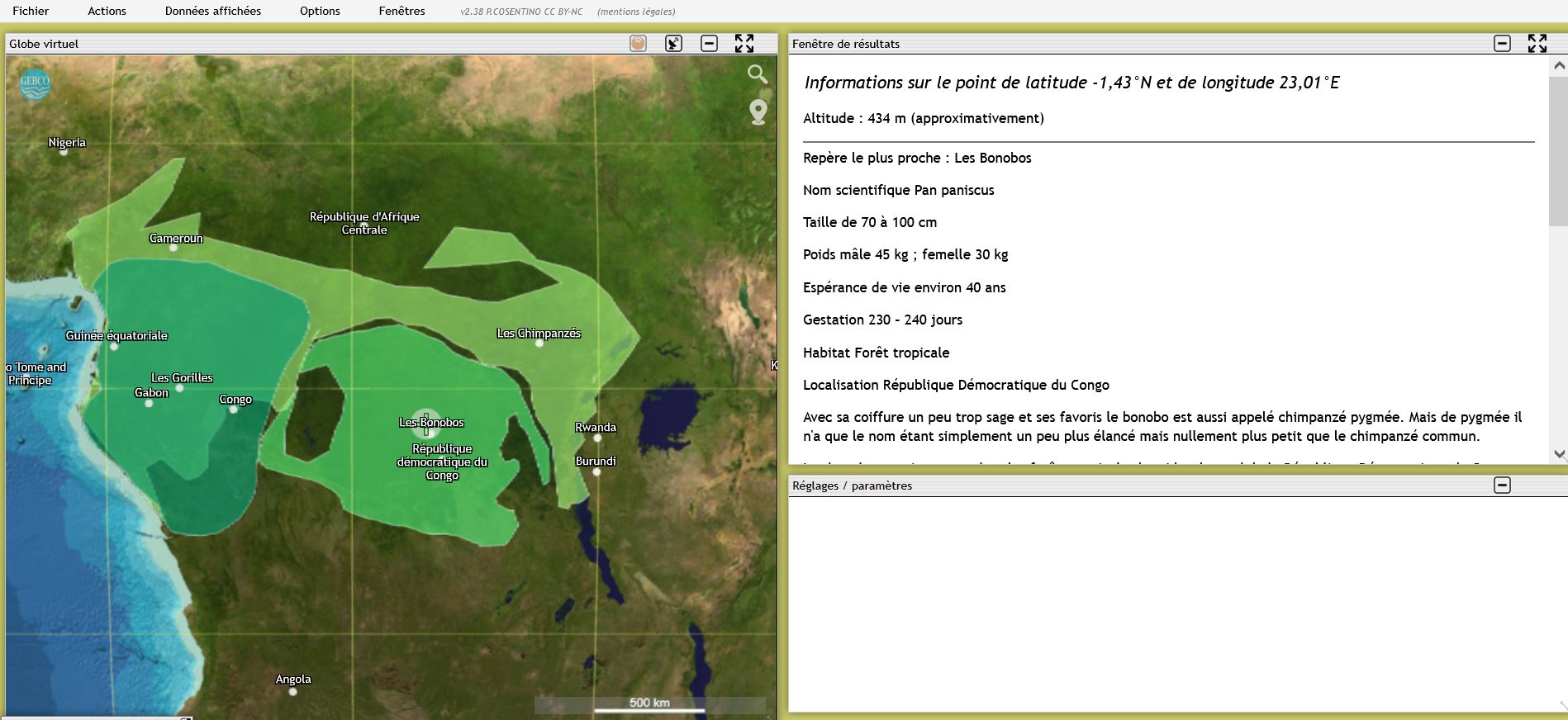Open the Données affichées menu
The height and width of the screenshot is (720, 1568).
[x=212, y=11]
